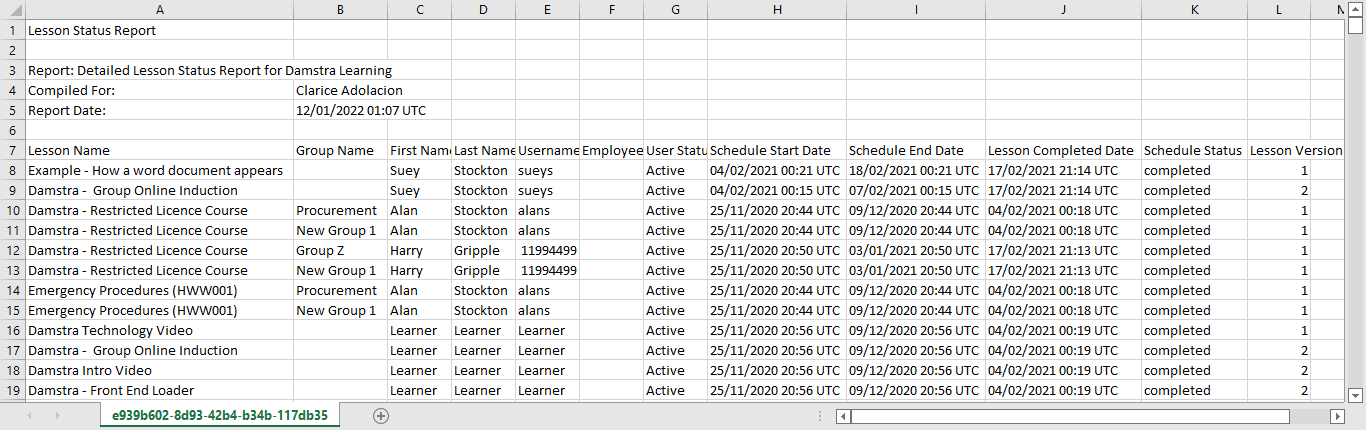The width and height of the screenshot is (1366, 430).
Task: Click the Clarice Adolacion cell
Action: pos(350,90)
